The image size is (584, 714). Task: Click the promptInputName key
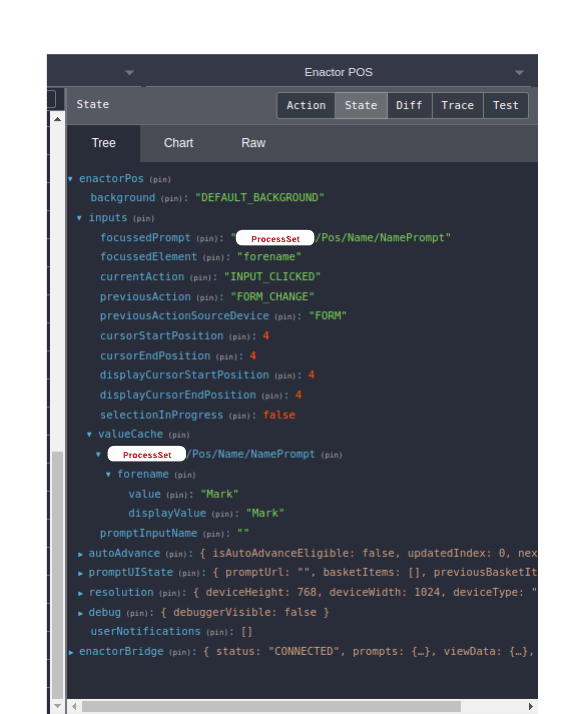point(148,533)
